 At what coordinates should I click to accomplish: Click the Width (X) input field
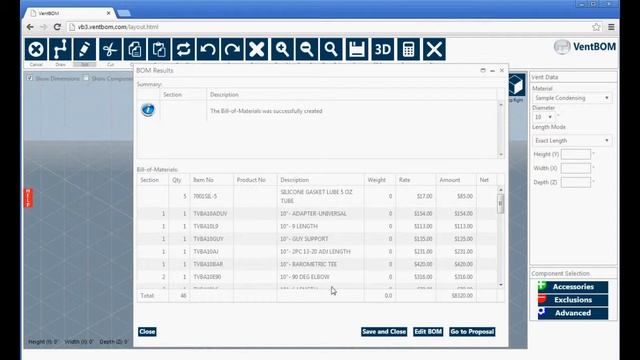click(x=576, y=168)
